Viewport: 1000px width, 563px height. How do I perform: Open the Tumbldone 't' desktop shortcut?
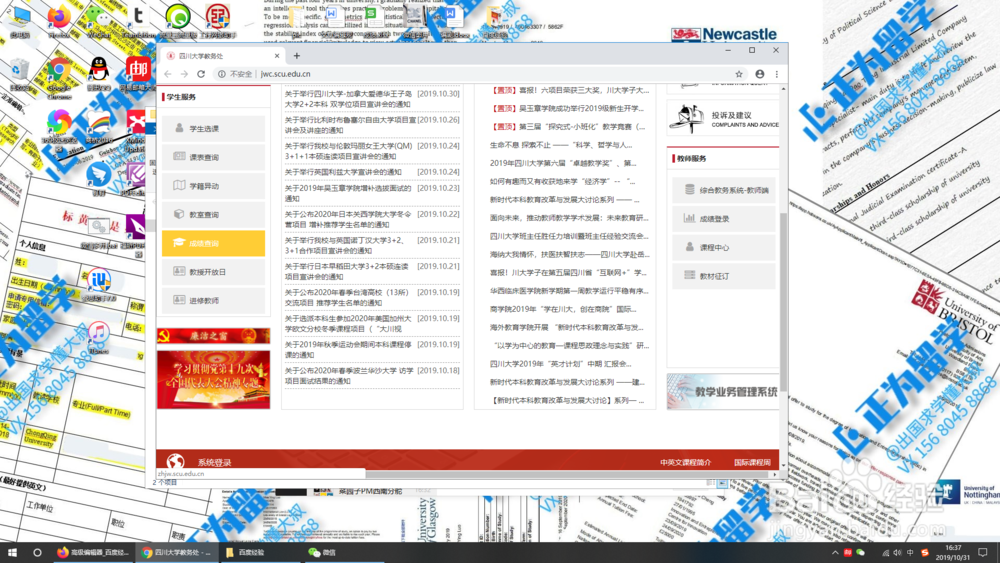pos(138,18)
